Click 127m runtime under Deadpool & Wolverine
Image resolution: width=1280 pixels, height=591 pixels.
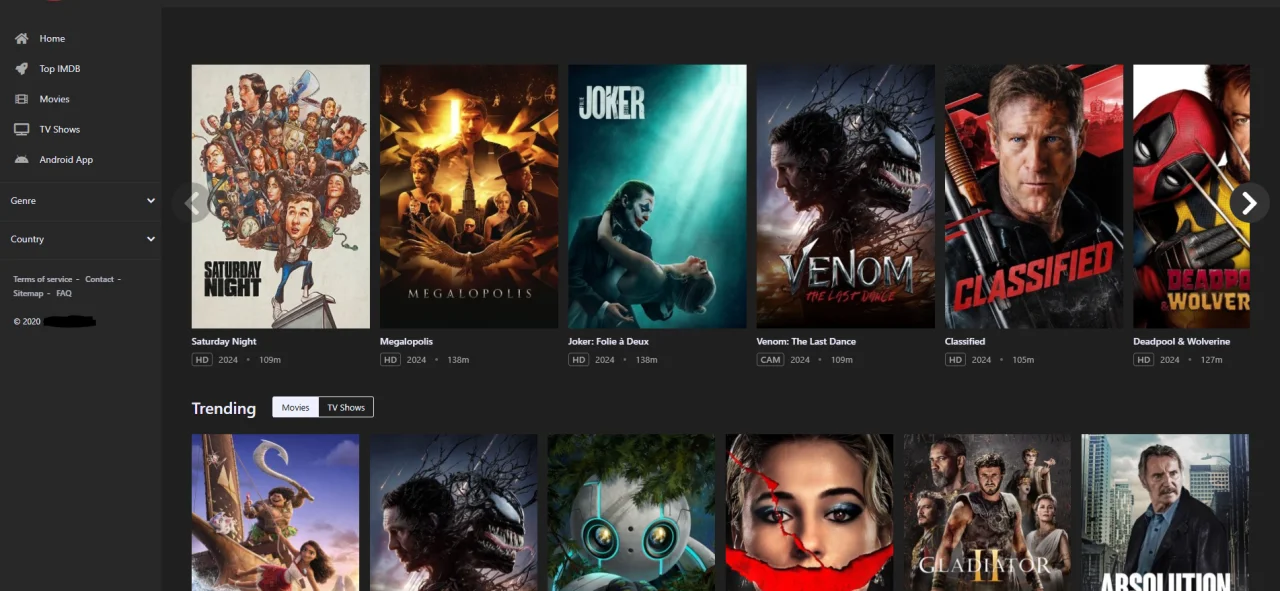[1211, 360]
